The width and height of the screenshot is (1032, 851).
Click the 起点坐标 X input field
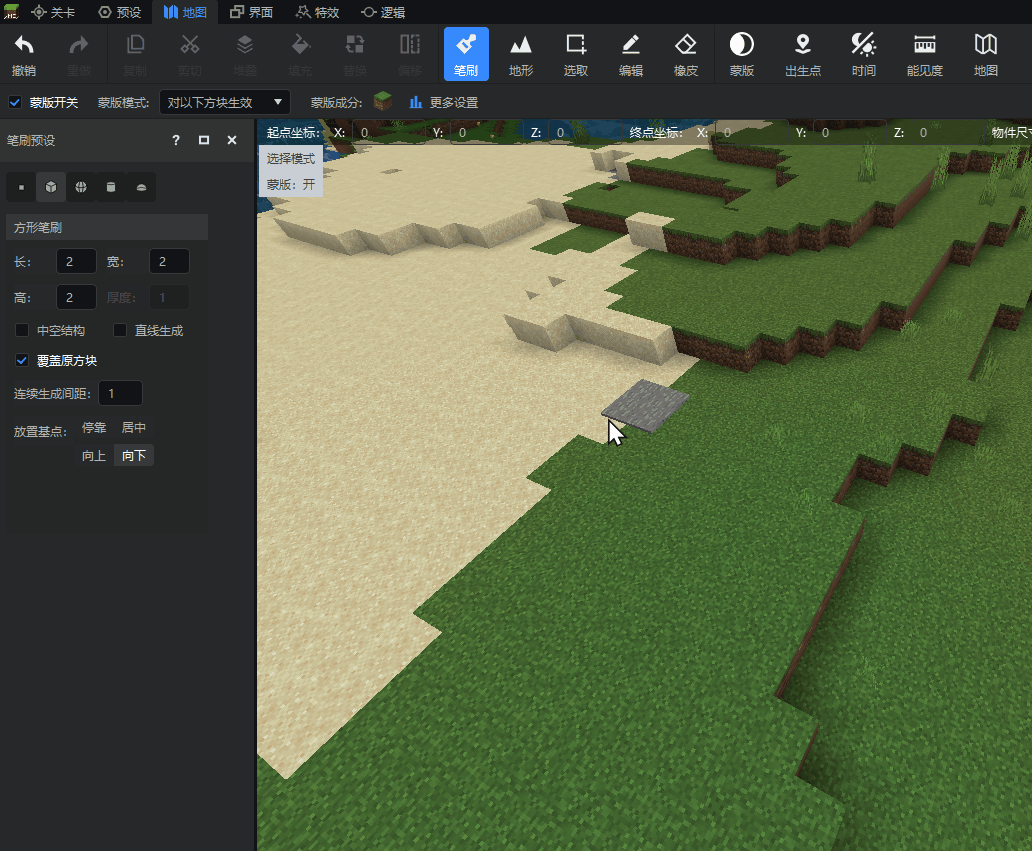[x=388, y=133]
